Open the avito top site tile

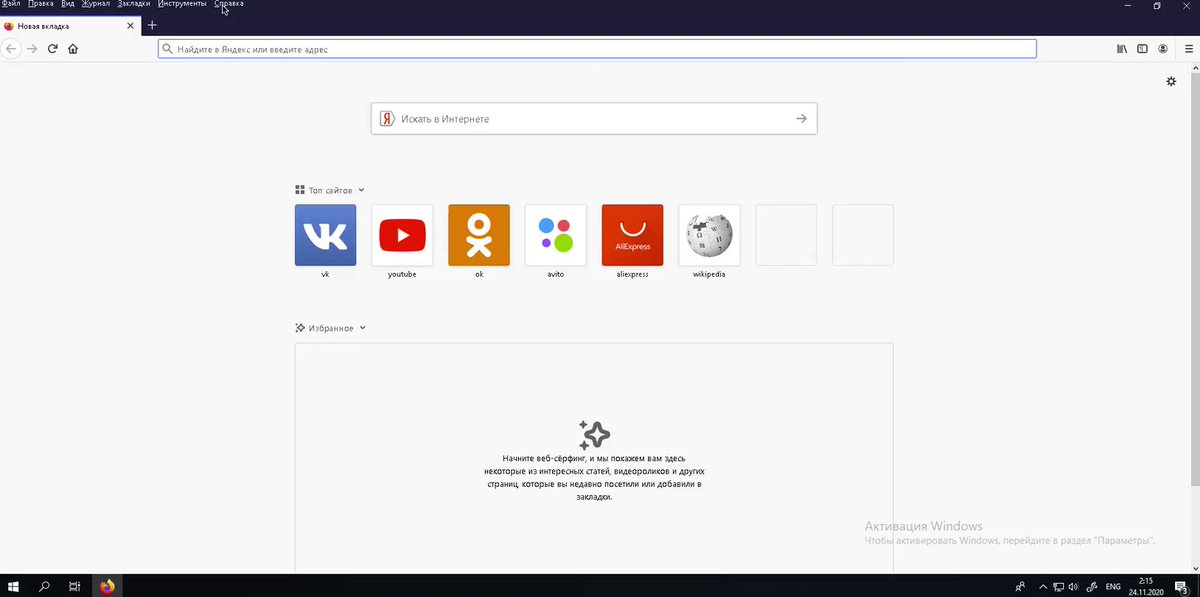coord(556,235)
